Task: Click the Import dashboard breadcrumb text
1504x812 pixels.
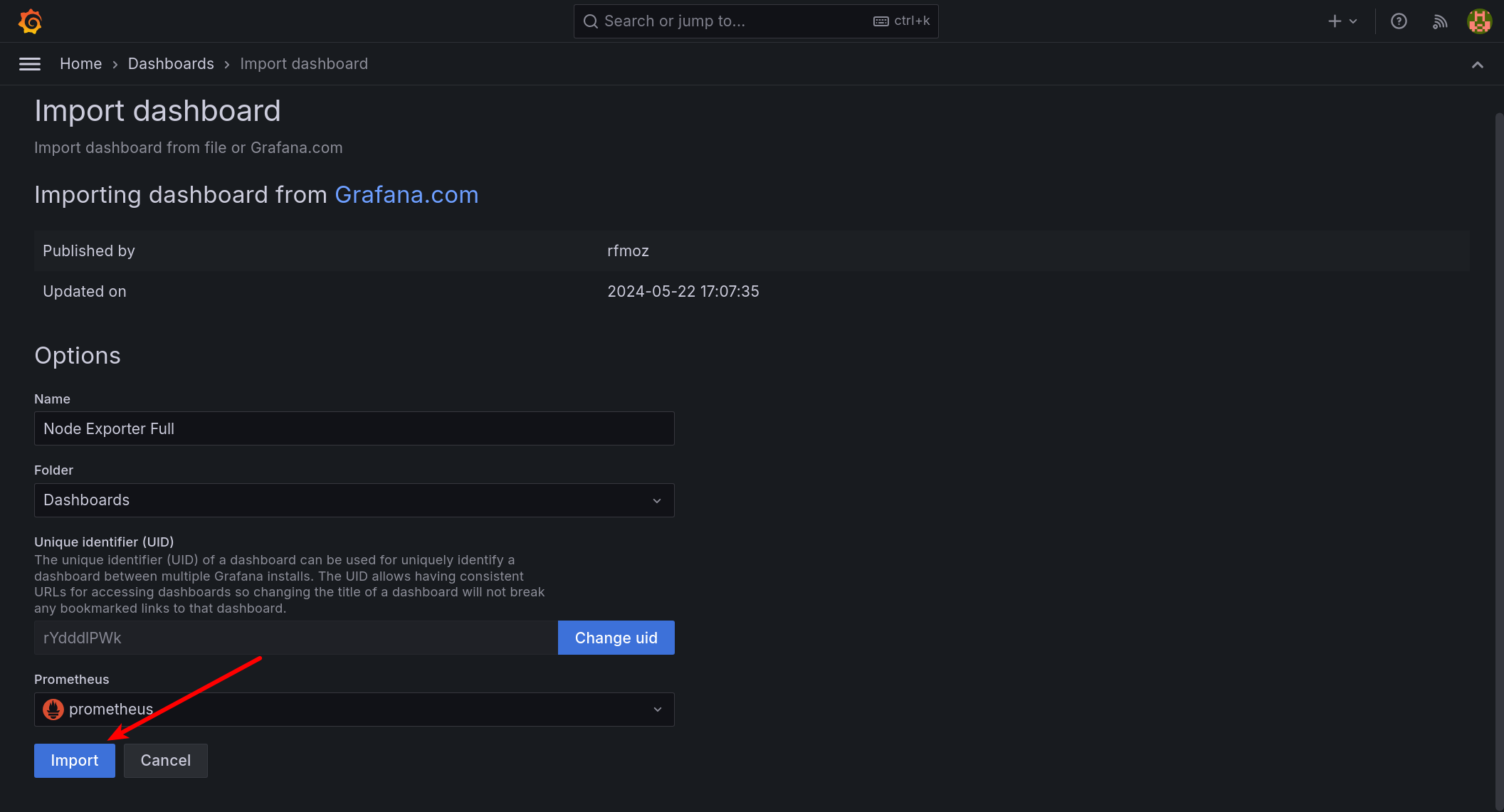Action: coord(304,64)
